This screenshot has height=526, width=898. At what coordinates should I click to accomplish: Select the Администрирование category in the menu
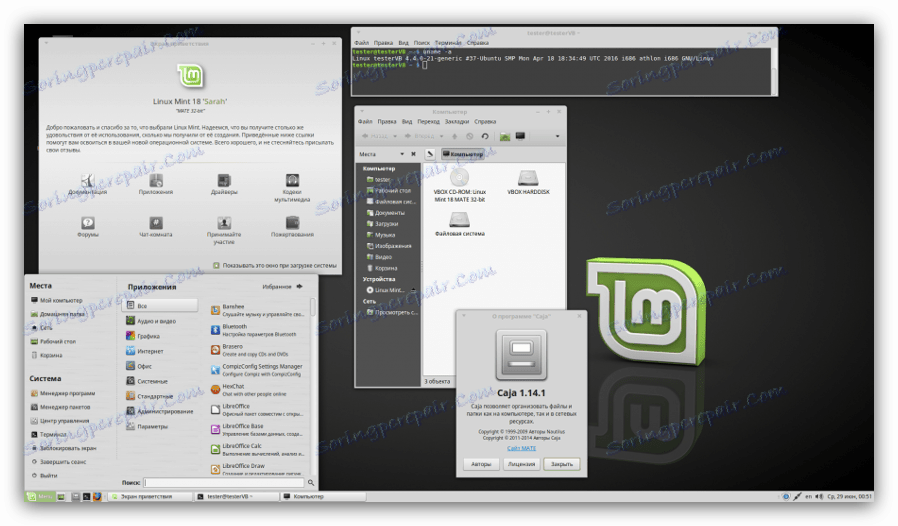[x=160, y=411]
